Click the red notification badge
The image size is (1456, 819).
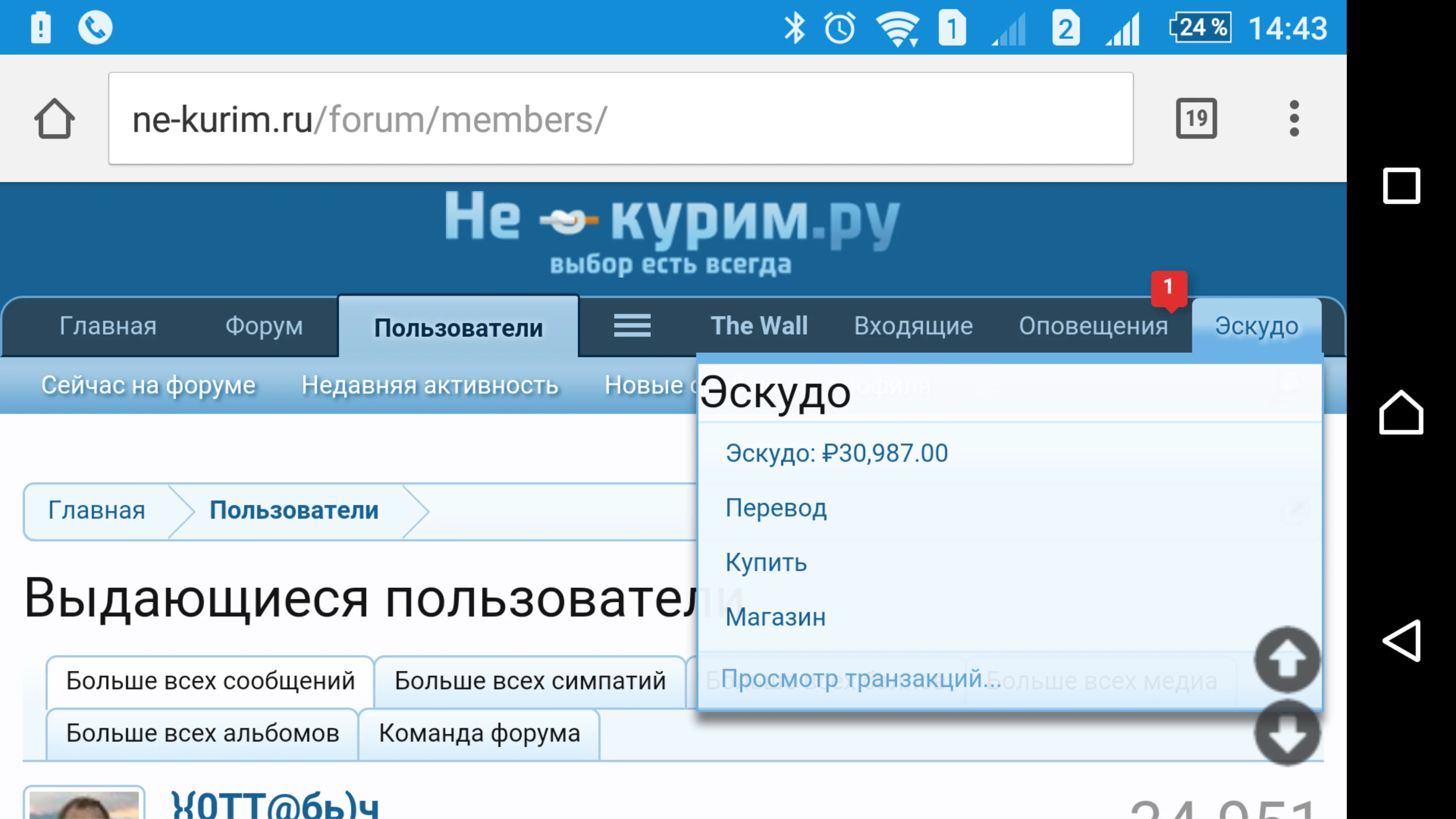1168,287
